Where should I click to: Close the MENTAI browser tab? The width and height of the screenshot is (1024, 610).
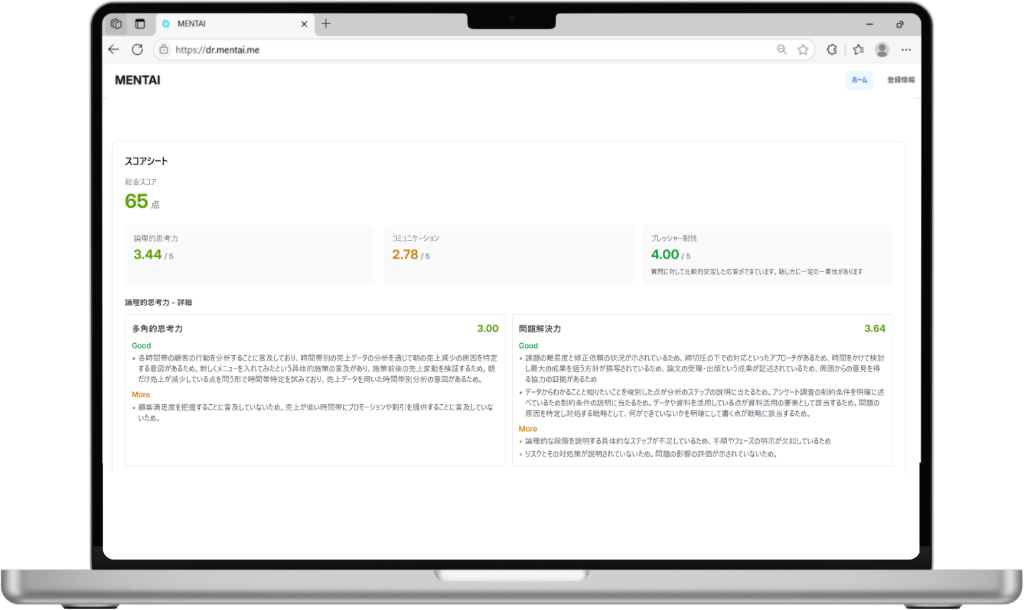point(303,24)
